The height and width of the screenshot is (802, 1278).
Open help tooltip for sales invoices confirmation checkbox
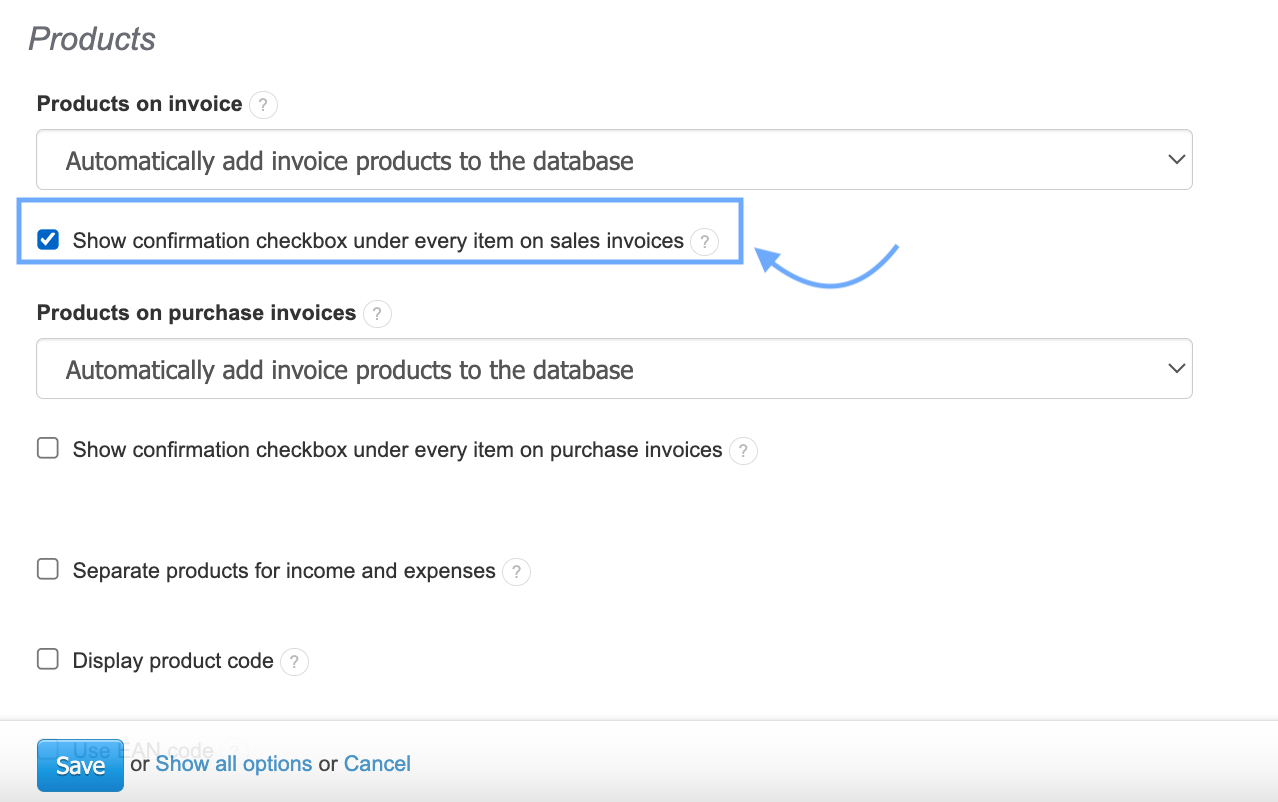pyautogui.click(x=704, y=242)
